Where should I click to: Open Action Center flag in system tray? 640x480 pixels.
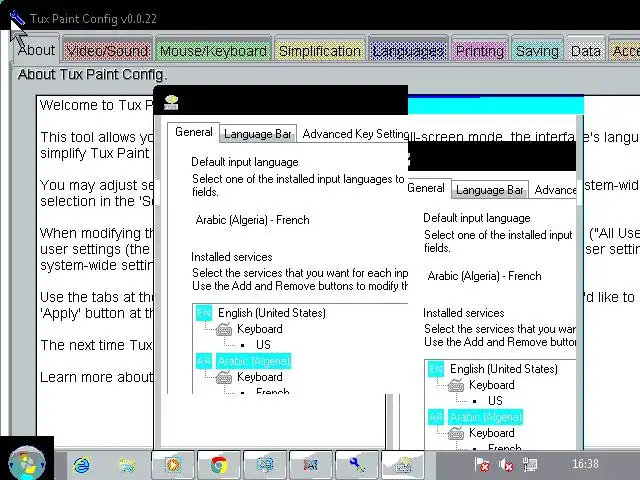point(482,464)
